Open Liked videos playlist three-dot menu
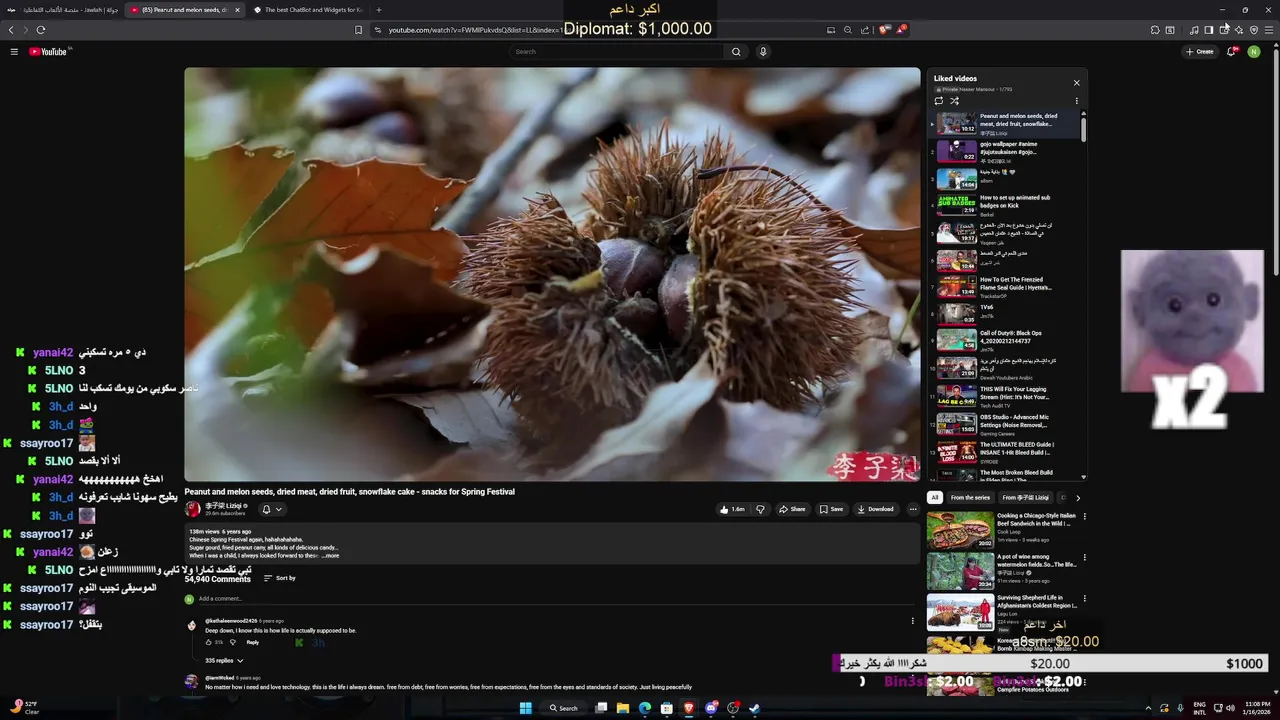1280x720 pixels. [1076, 101]
